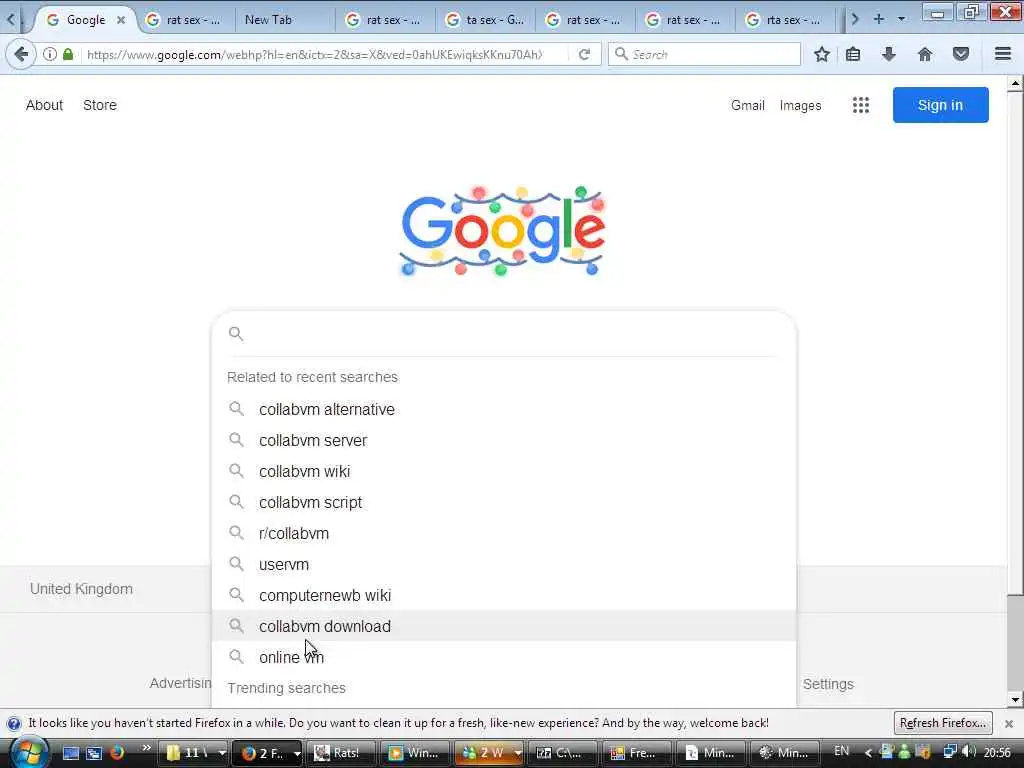The image size is (1024, 768).
Task: Click the Show Desktop quick launch icon
Action: tap(71, 753)
